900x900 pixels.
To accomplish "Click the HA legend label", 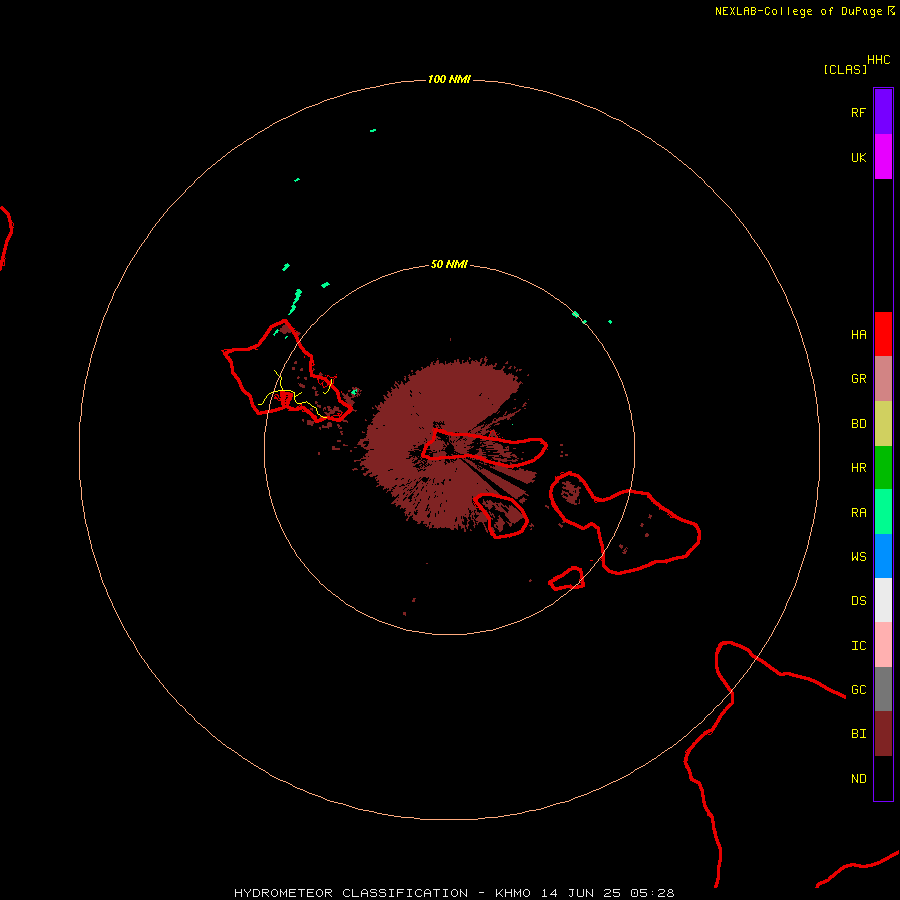I will (x=858, y=335).
